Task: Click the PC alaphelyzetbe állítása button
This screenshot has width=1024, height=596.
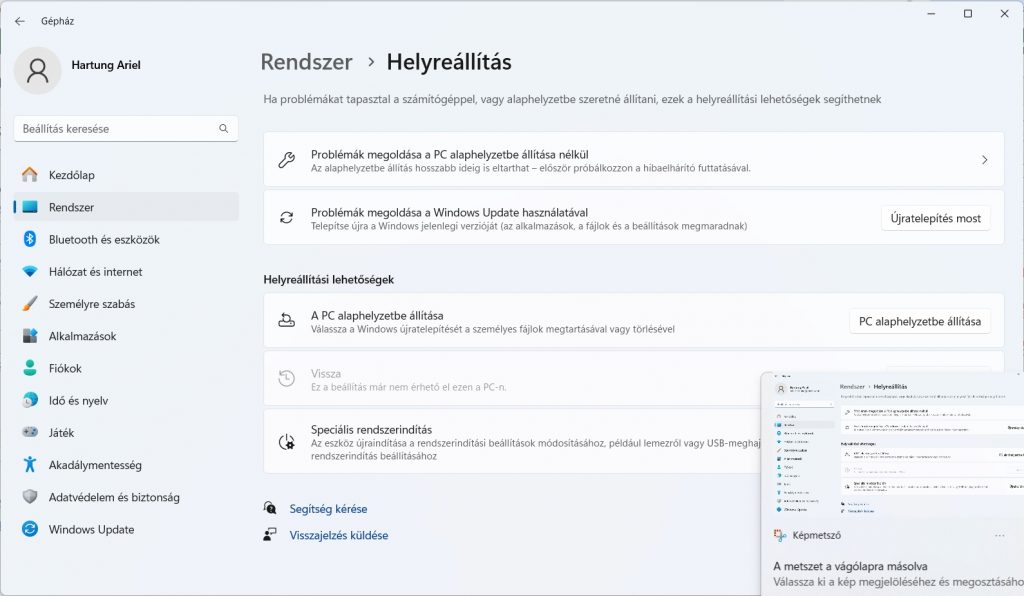Action: click(919, 322)
